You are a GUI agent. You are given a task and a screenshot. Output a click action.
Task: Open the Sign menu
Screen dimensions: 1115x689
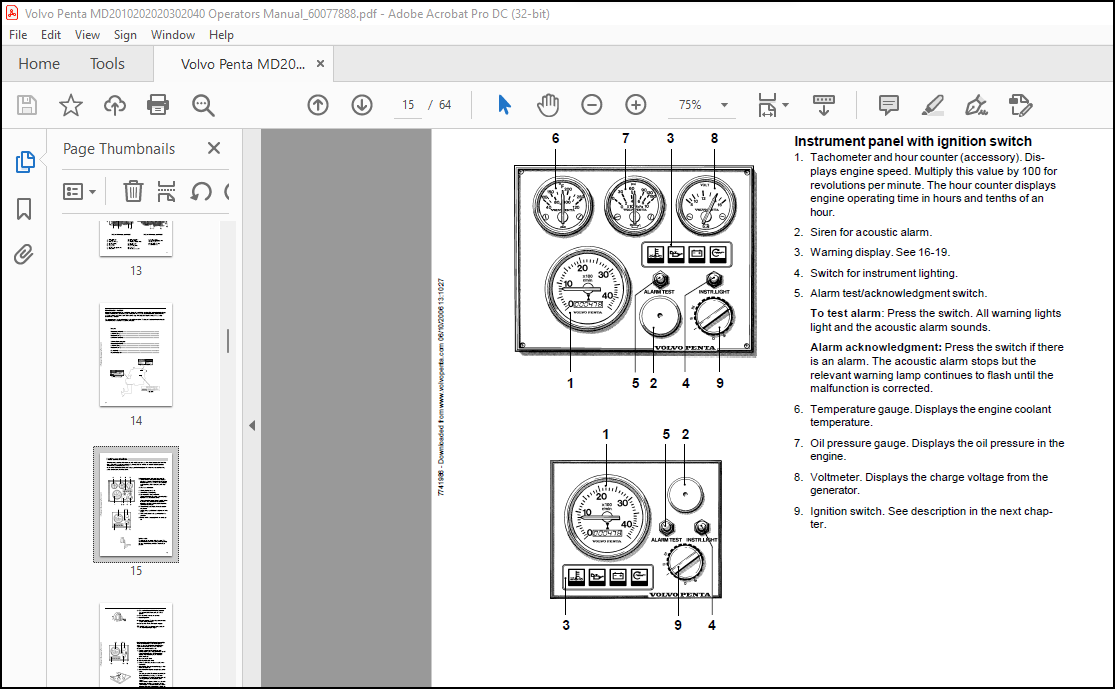click(125, 35)
